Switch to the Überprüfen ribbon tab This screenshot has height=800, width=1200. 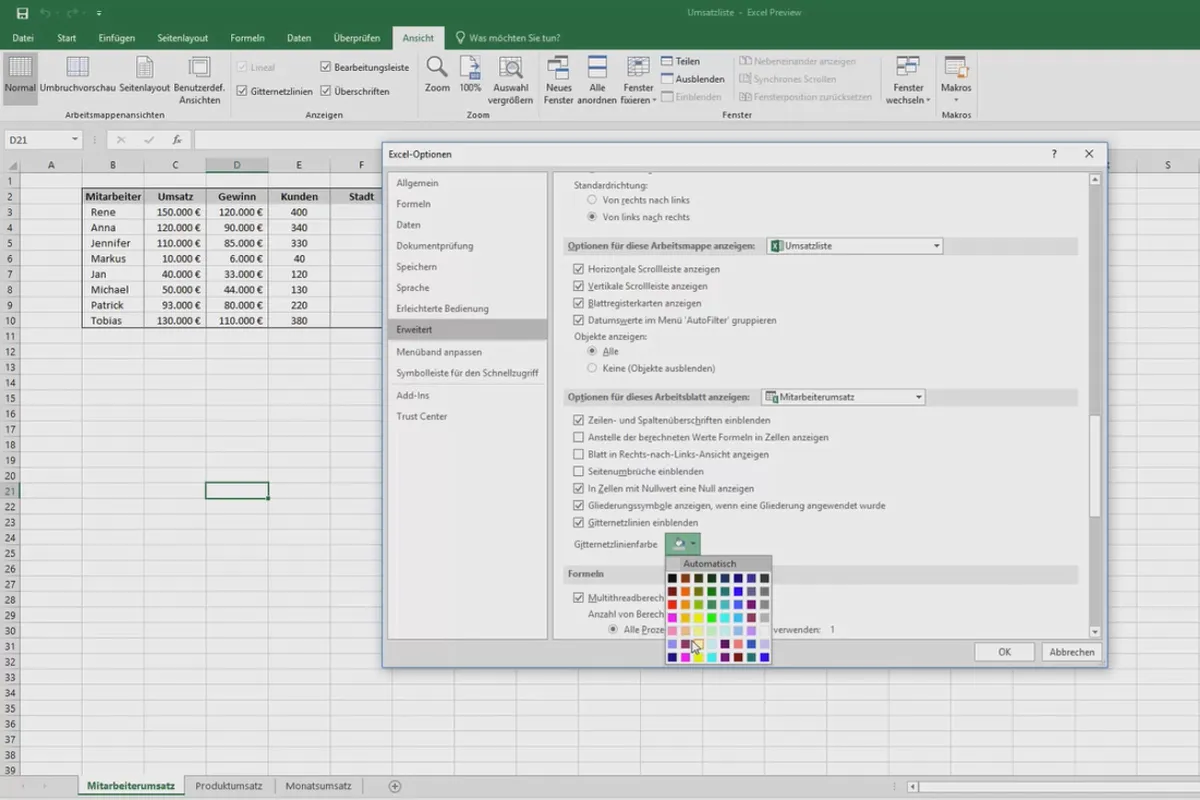pyautogui.click(x=357, y=38)
